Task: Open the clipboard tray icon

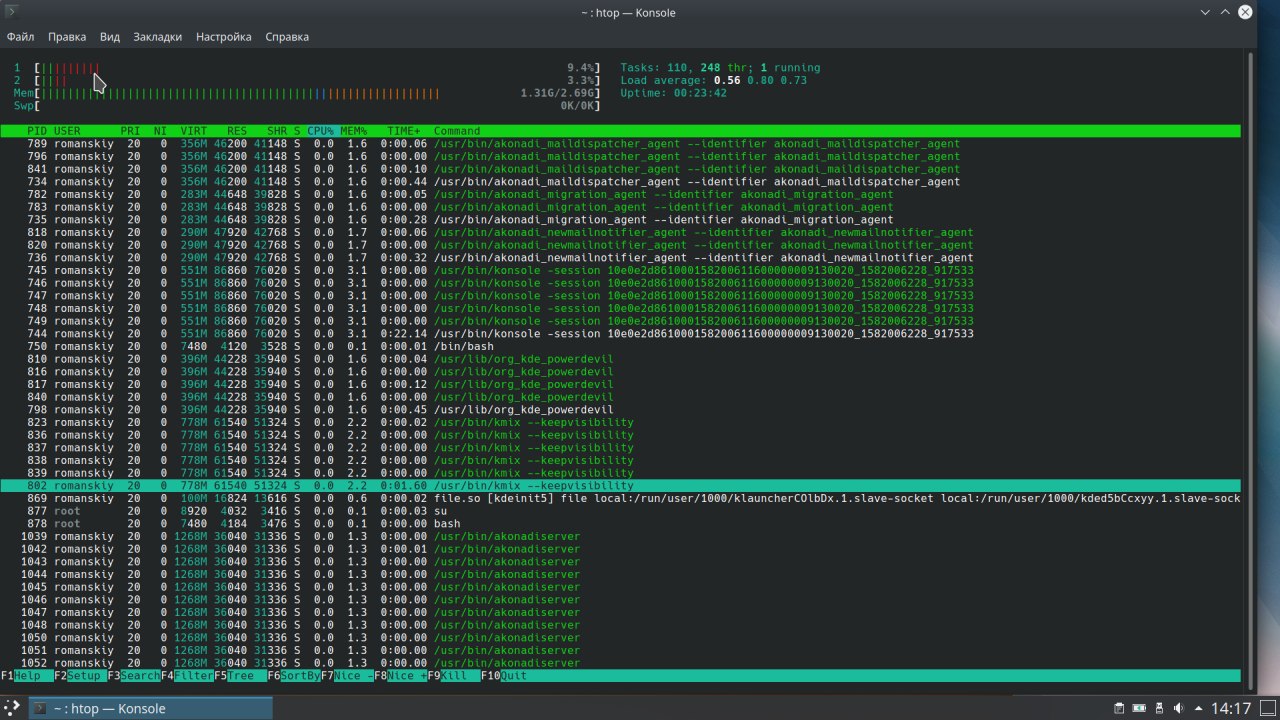Action: (1120, 709)
